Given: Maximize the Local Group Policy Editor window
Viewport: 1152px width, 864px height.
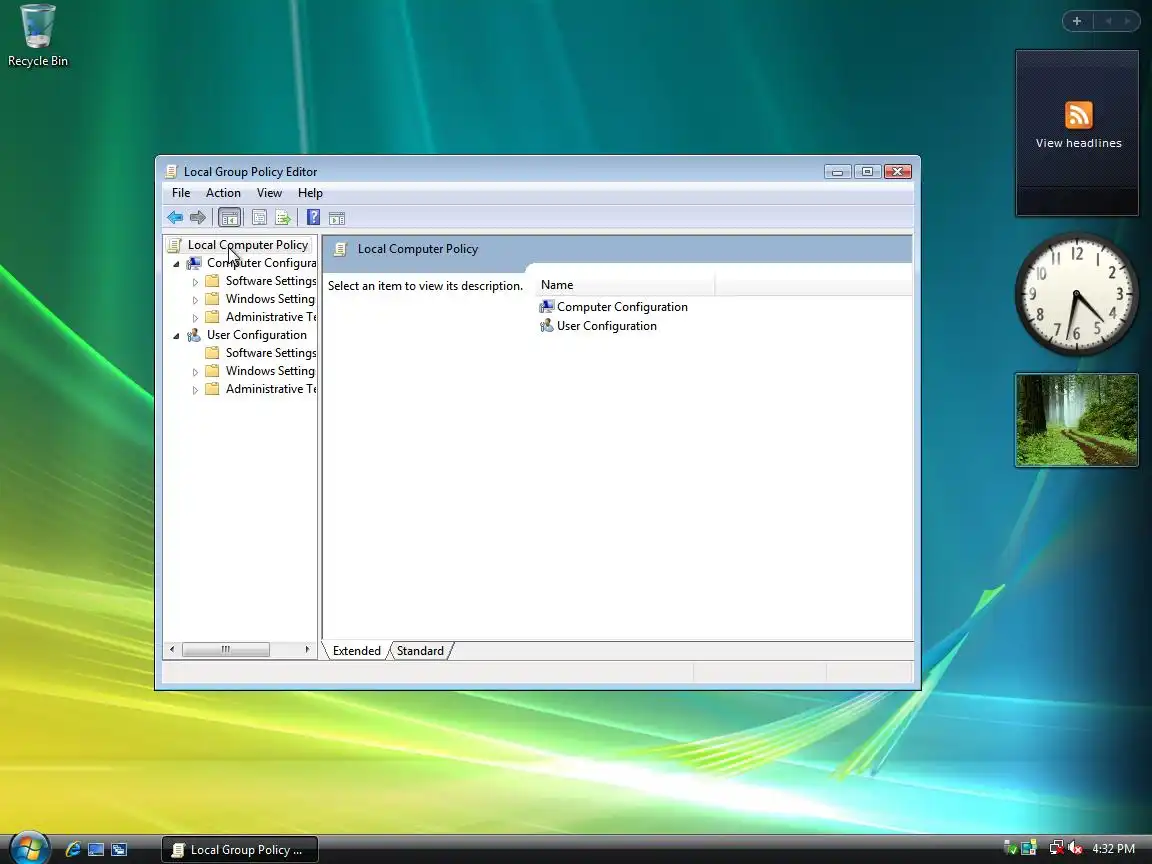Looking at the screenshot, I should [868, 171].
